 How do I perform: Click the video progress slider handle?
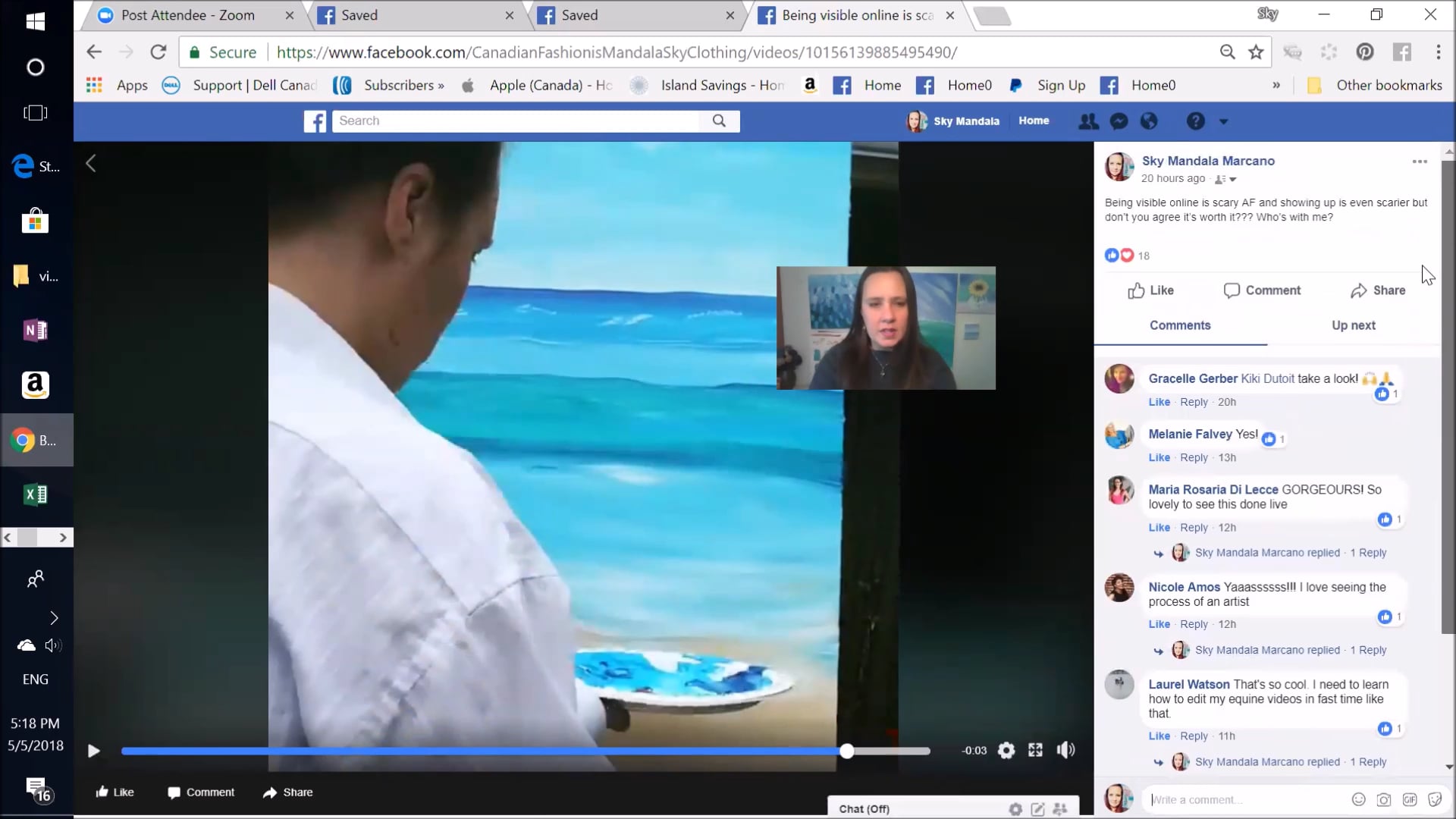(x=846, y=751)
